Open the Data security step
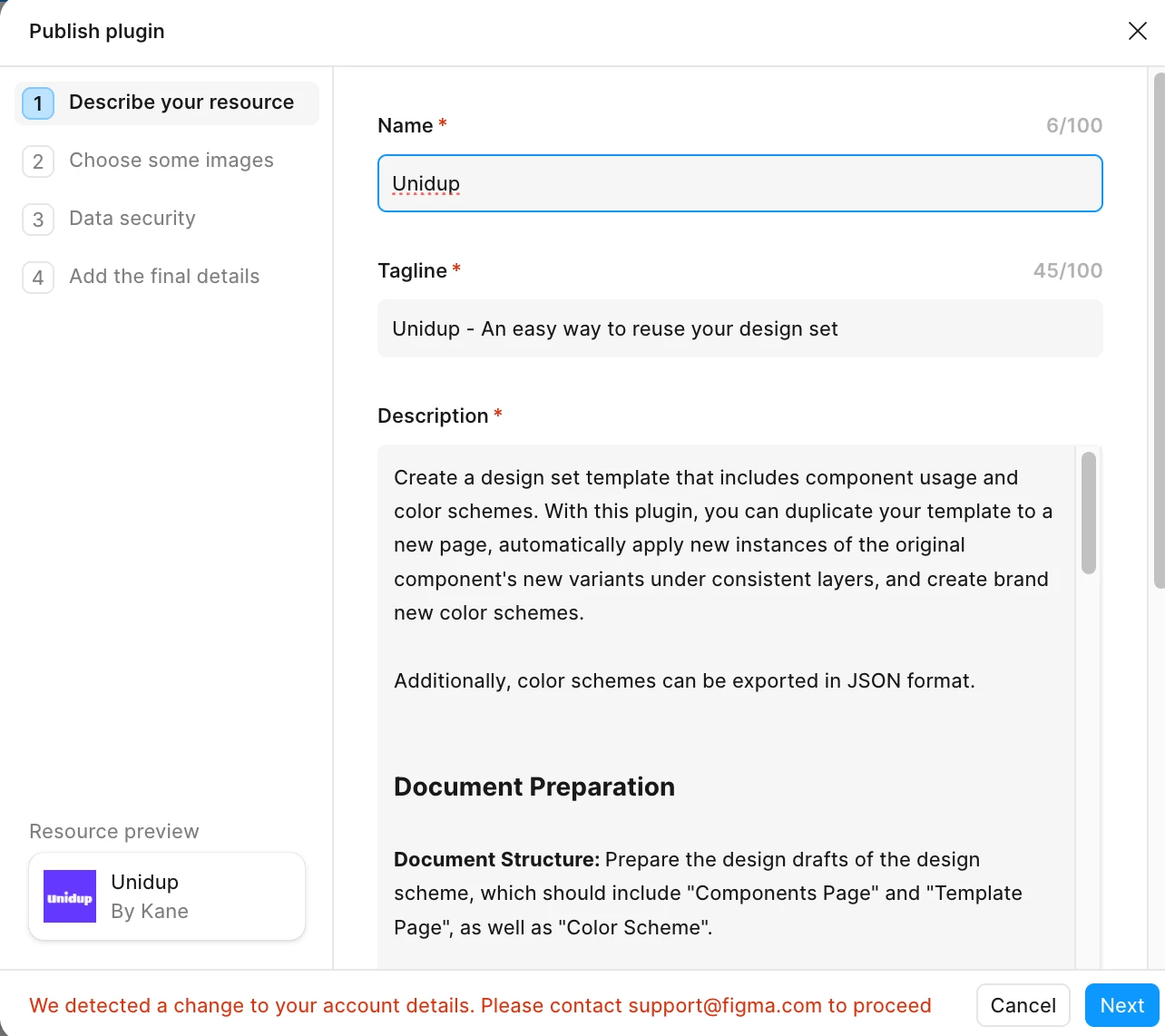The width and height of the screenshot is (1165, 1036). (x=132, y=219)
